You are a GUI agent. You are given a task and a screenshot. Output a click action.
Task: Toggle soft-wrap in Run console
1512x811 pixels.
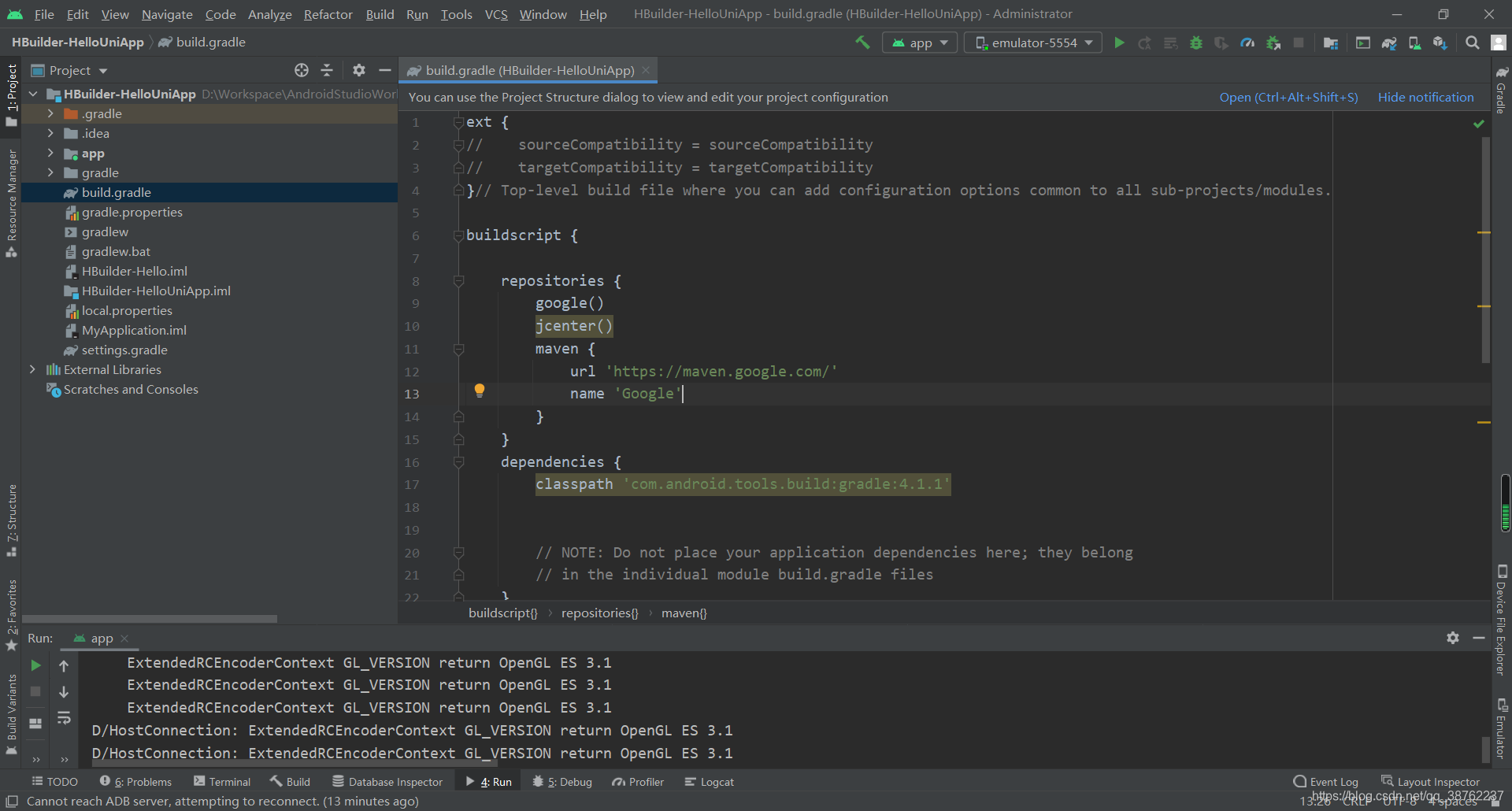[64, 717]
